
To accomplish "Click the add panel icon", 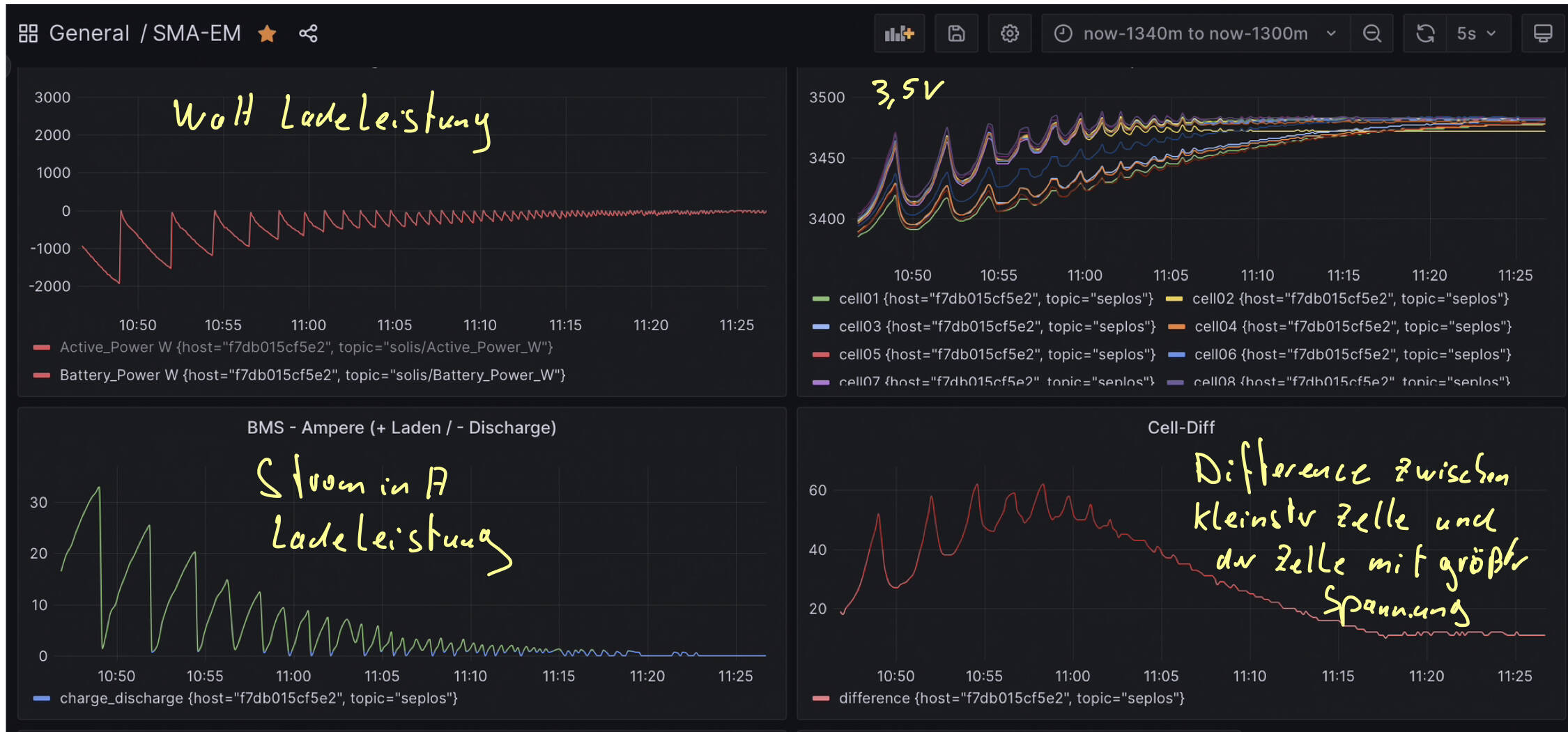I will point(899,33).
